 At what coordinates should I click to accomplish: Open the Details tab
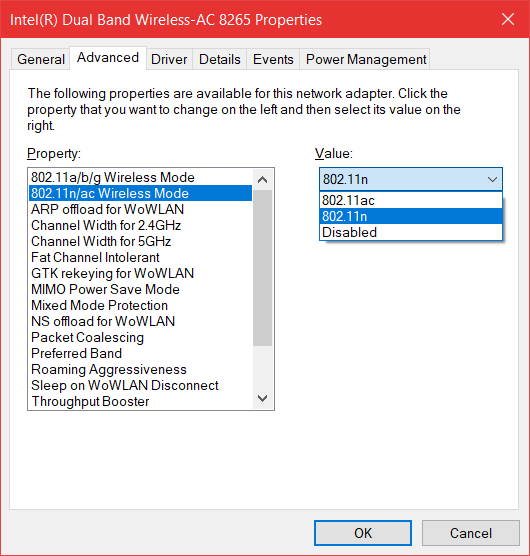click(x=219, y=59)
